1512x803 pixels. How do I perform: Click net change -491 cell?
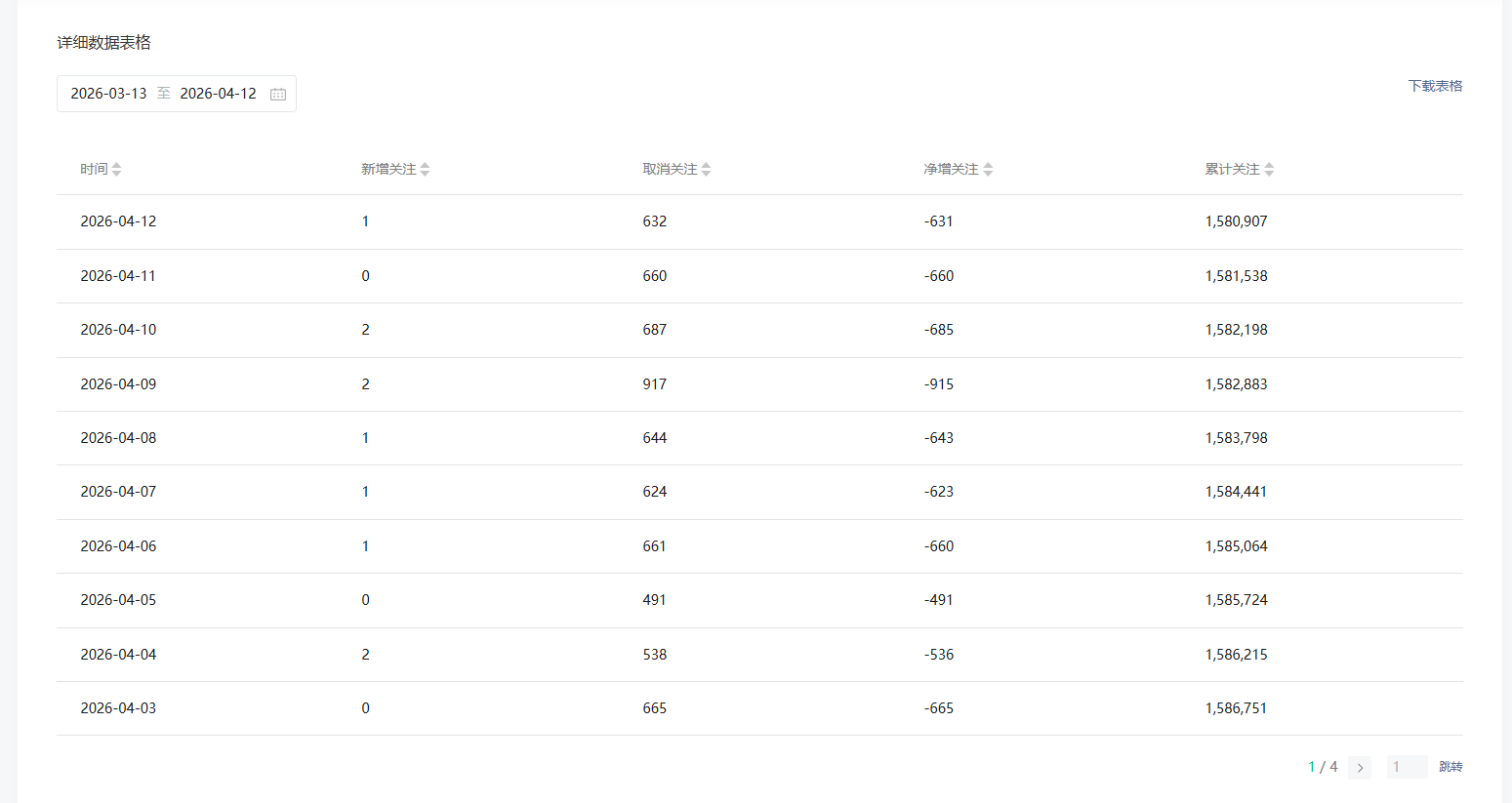click(x=938, y=600)
